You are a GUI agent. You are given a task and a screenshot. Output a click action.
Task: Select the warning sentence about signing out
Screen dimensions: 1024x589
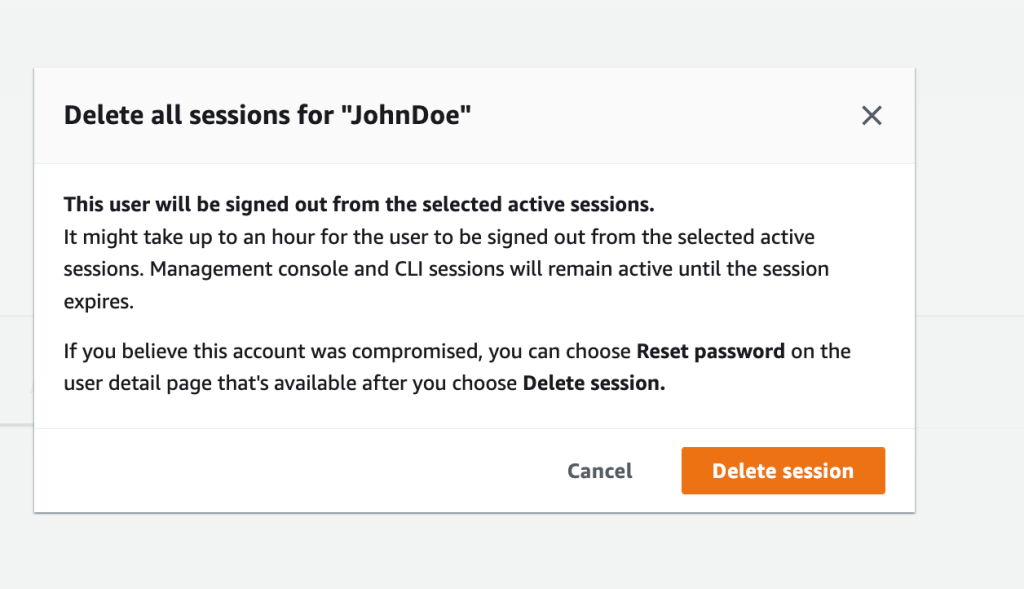358,204
